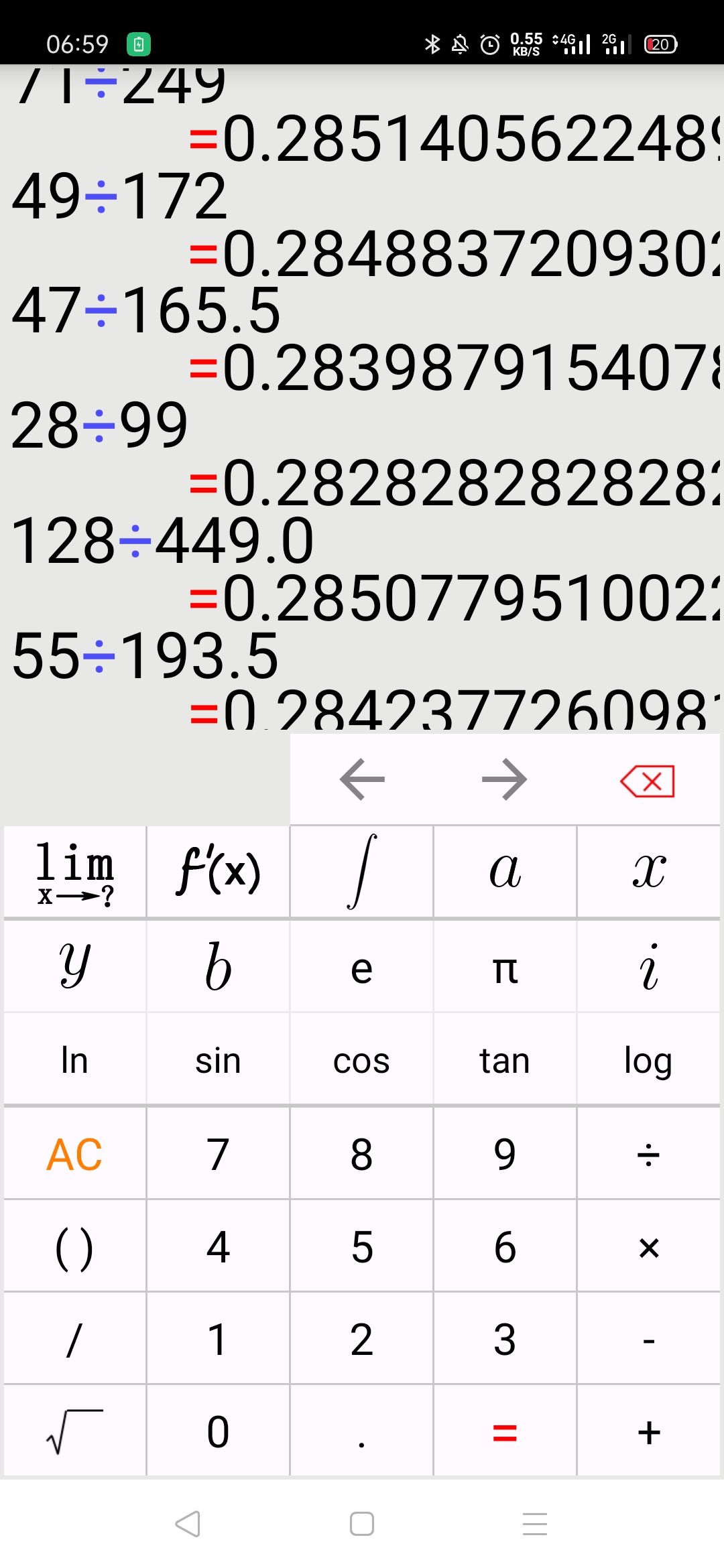The image size is (724, 1568).
Task: Tap the tan function key
Action: [505, 1059]
